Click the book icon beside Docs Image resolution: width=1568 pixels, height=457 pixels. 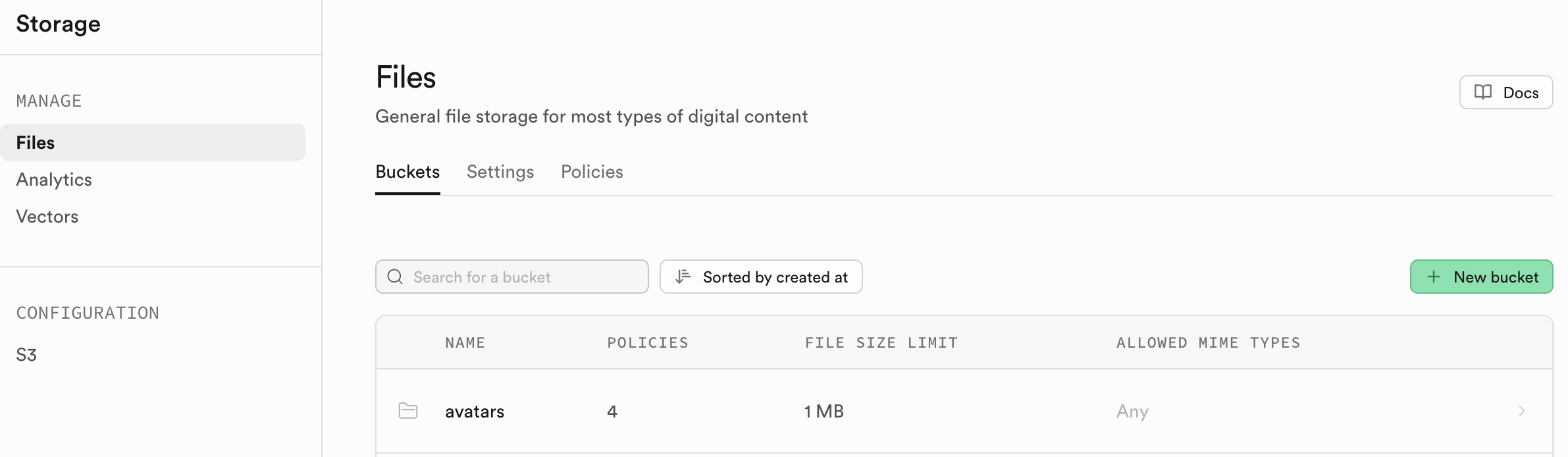tap(1482, 92)
